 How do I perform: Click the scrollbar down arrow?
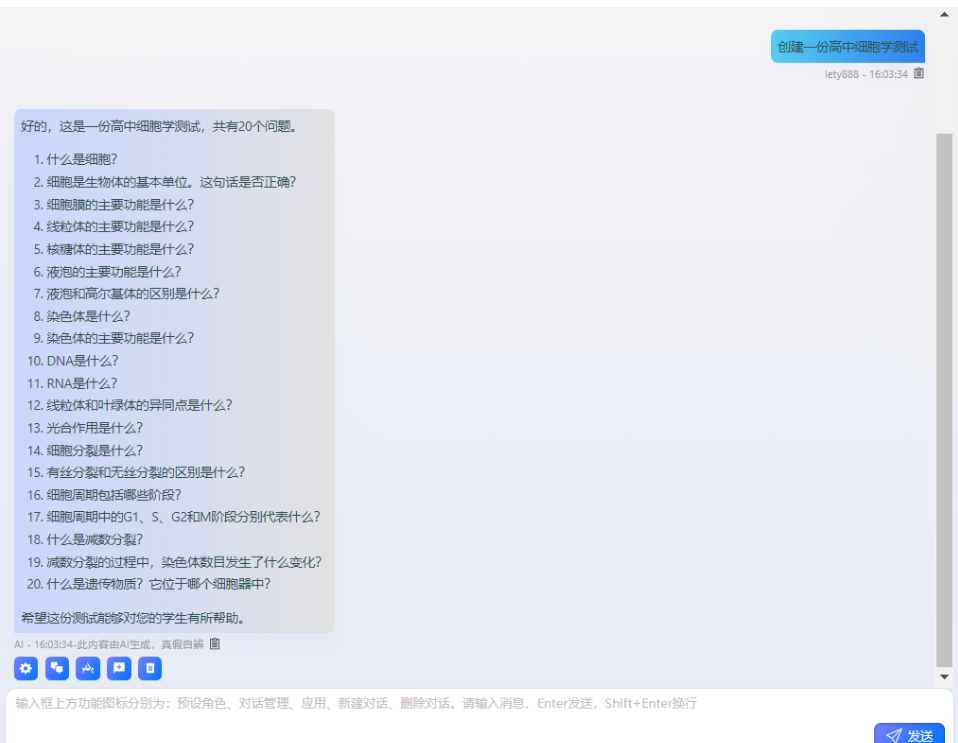[944, 677]
